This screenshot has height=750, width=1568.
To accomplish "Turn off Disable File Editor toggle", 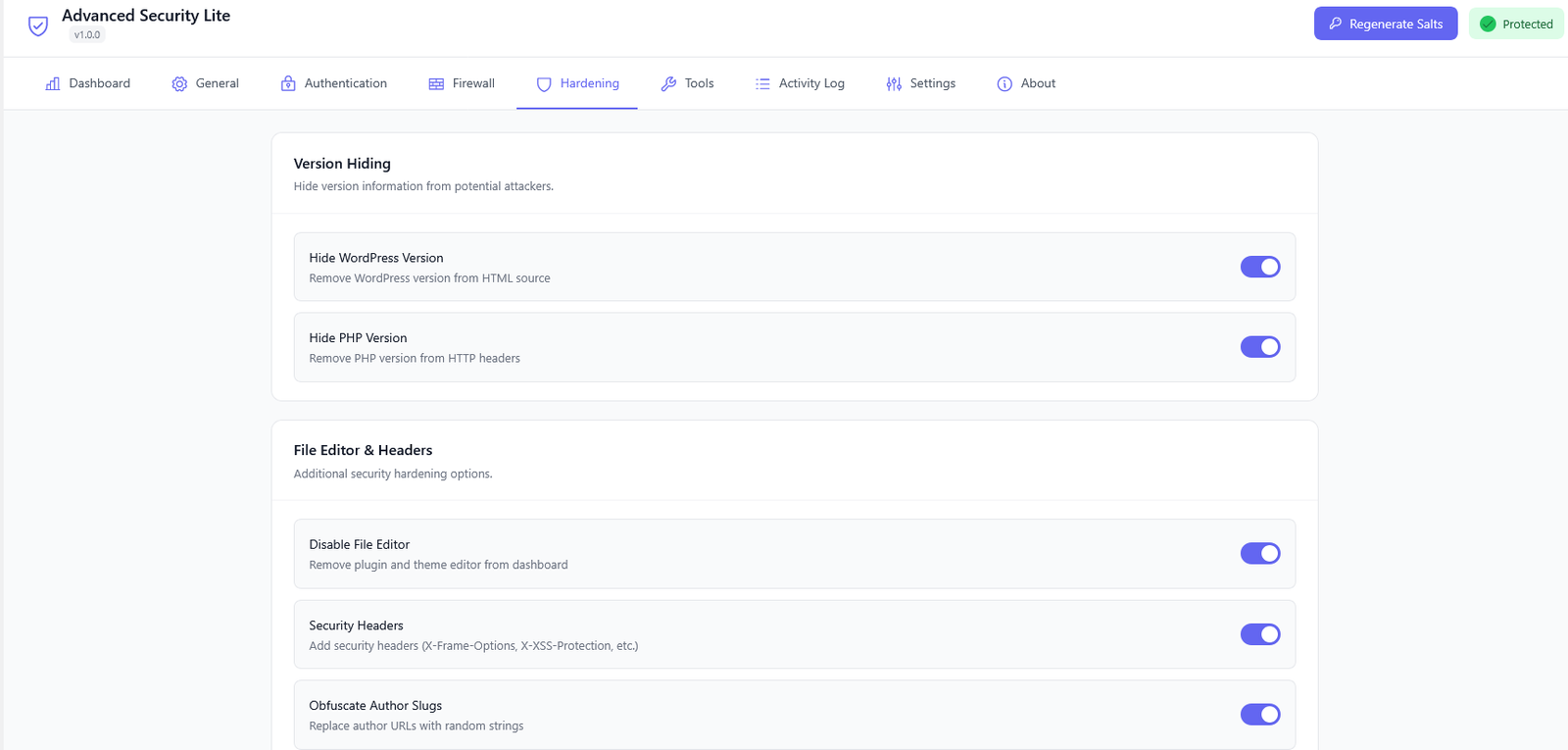I will (x=1259, y=554).
